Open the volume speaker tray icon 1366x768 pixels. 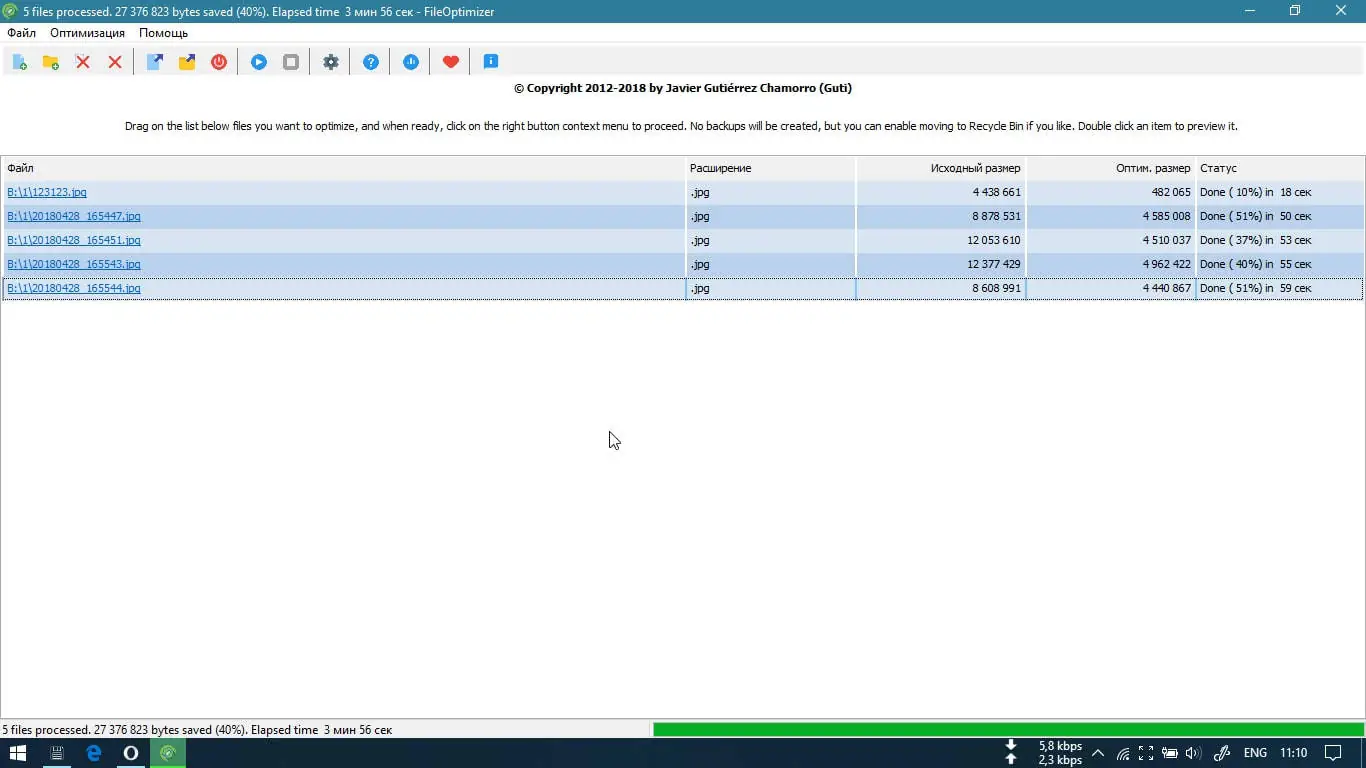(1192, 753)
